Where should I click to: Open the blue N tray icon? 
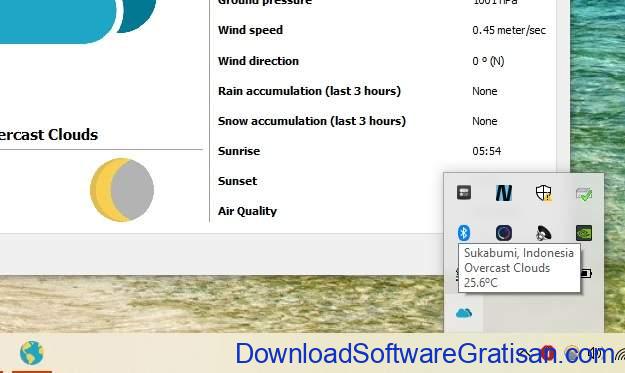point(503,193)
